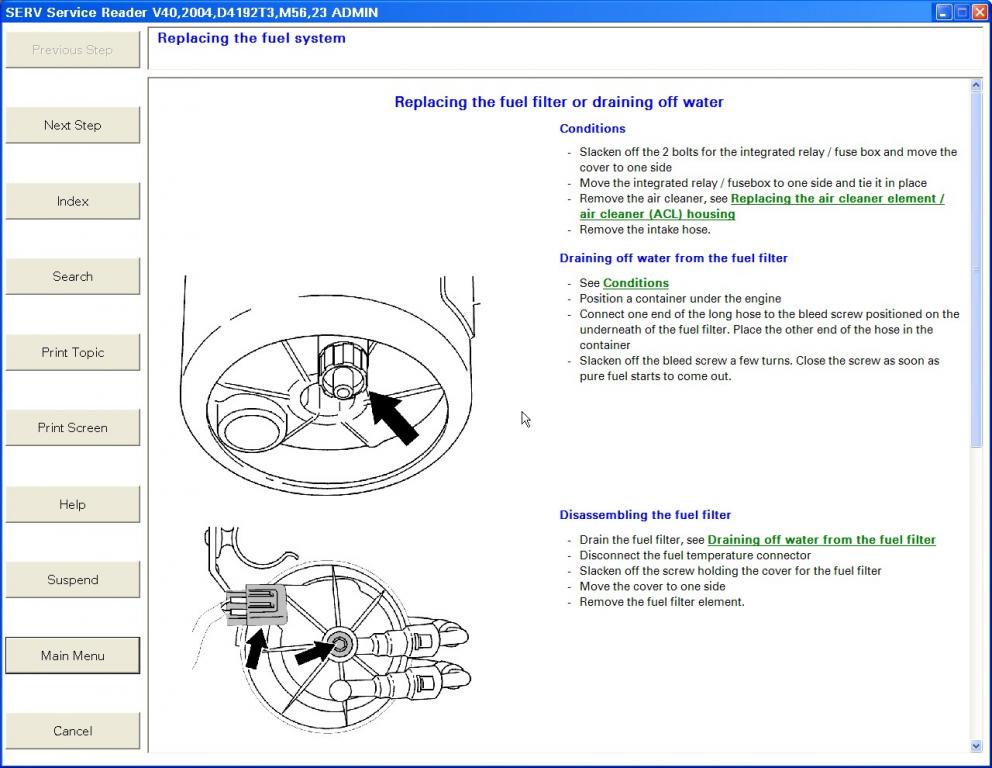Select Print Screen
Image resolution: width=992 pixels, height=768 pixels.
pos(73,428)
